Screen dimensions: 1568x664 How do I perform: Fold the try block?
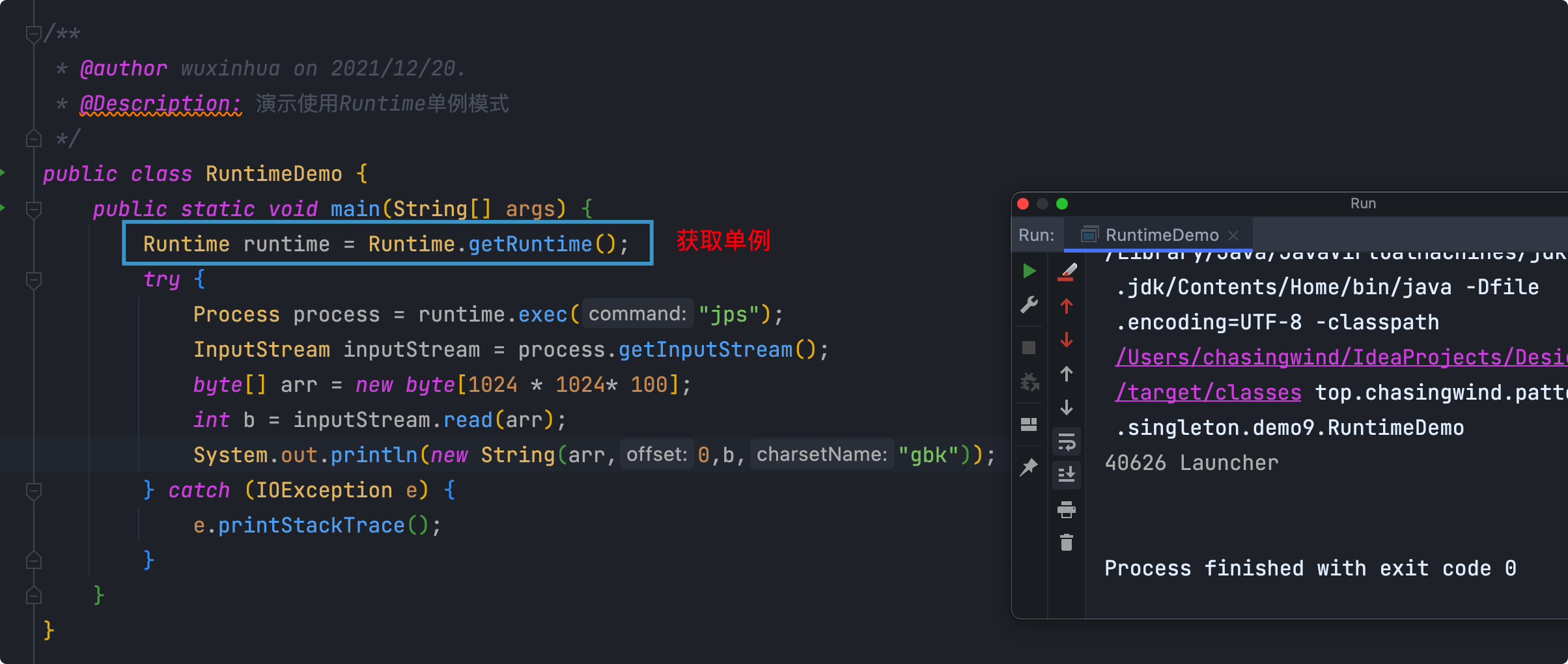(x=34, y=280)
